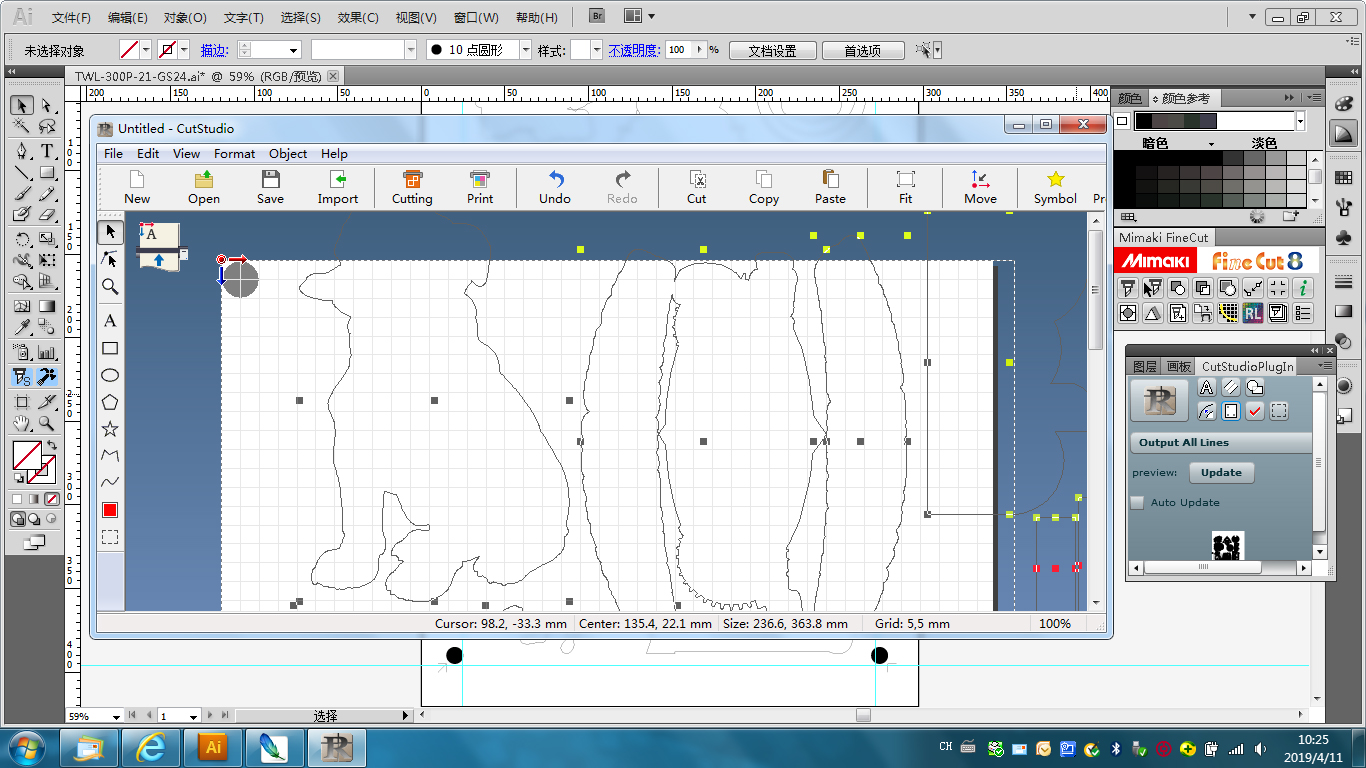Click the red fill color swatch in CutStudio

click(x=110, y=510)
